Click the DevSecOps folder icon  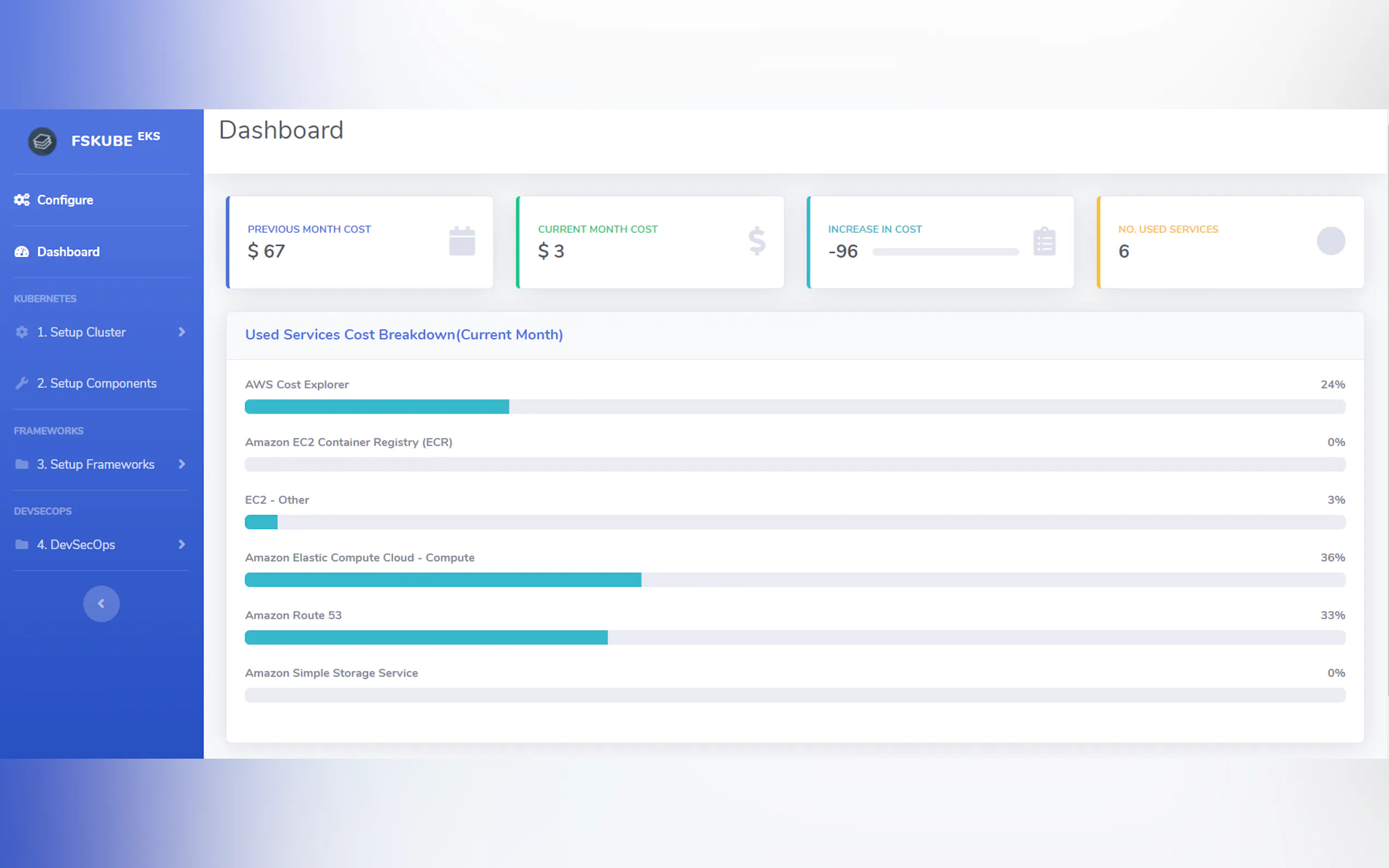click(x=22, y=544)
